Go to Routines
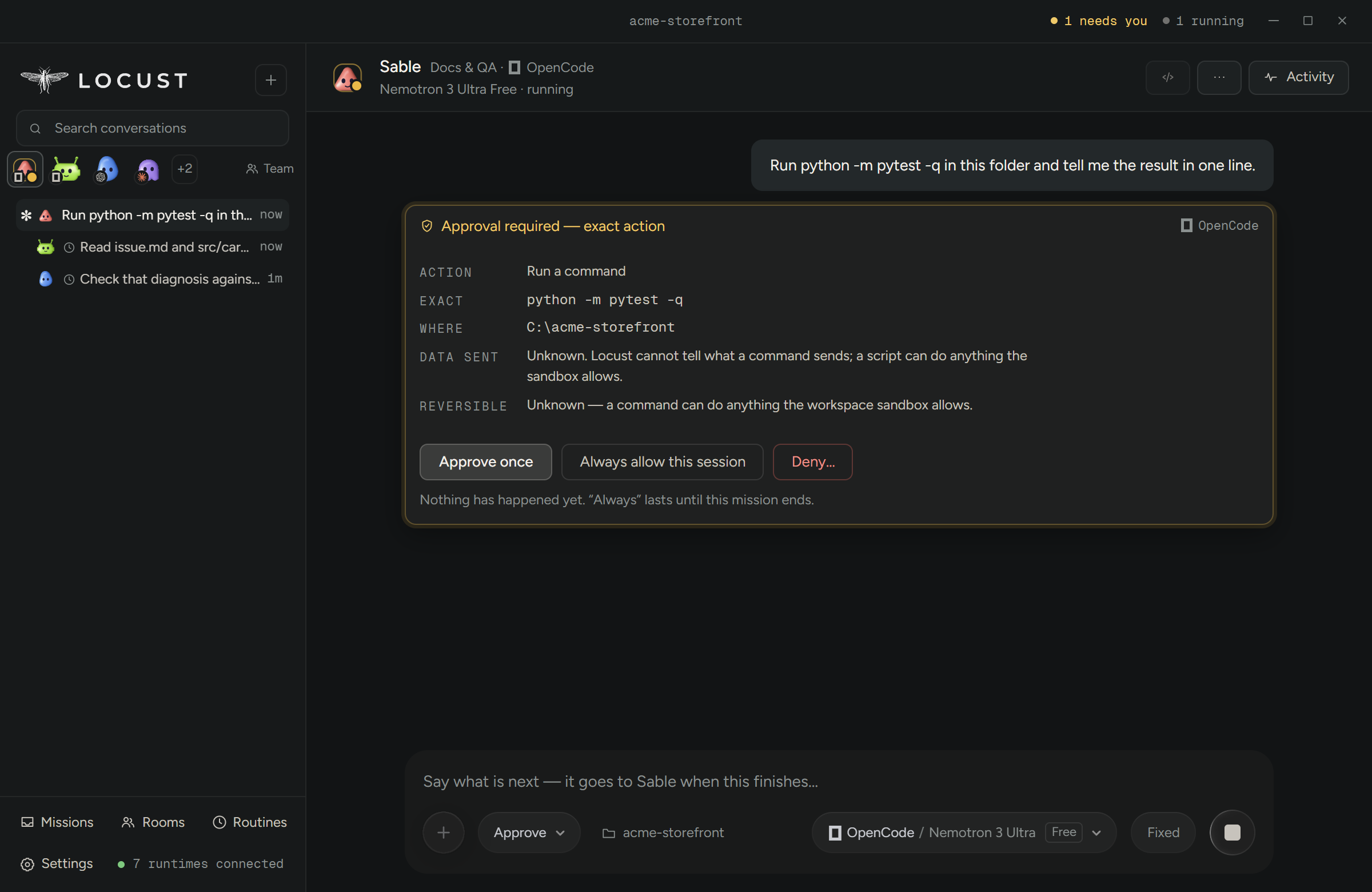1372x892 pixels. coord(250,822)
